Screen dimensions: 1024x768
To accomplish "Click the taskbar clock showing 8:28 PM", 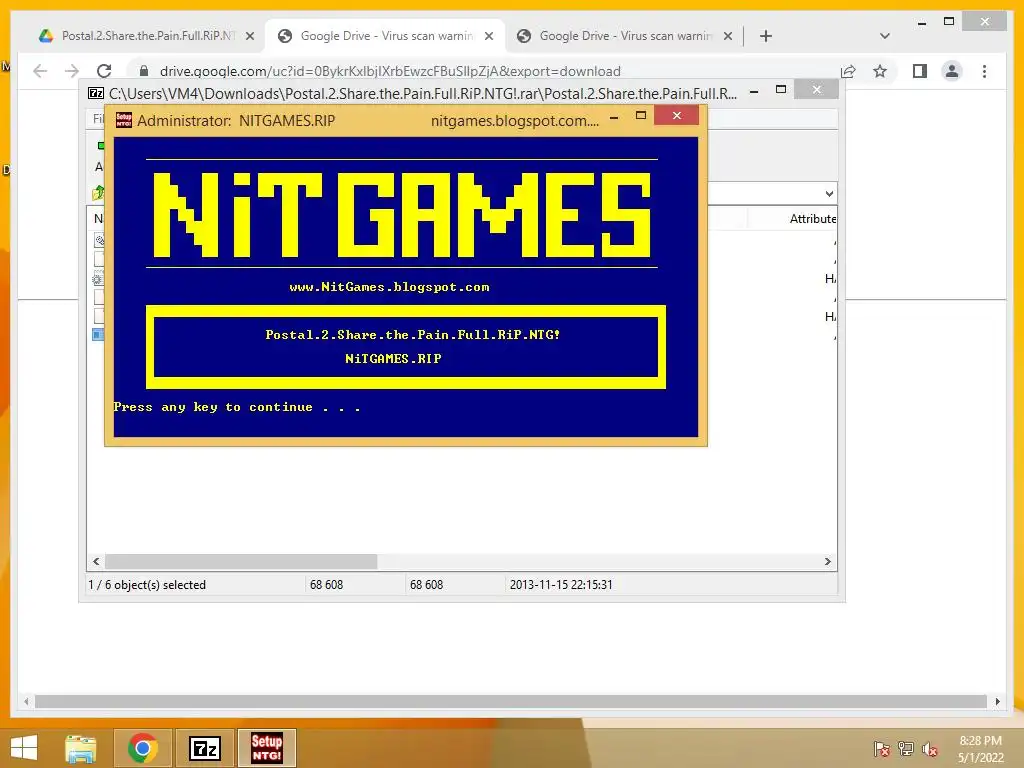I will [981, 749].
